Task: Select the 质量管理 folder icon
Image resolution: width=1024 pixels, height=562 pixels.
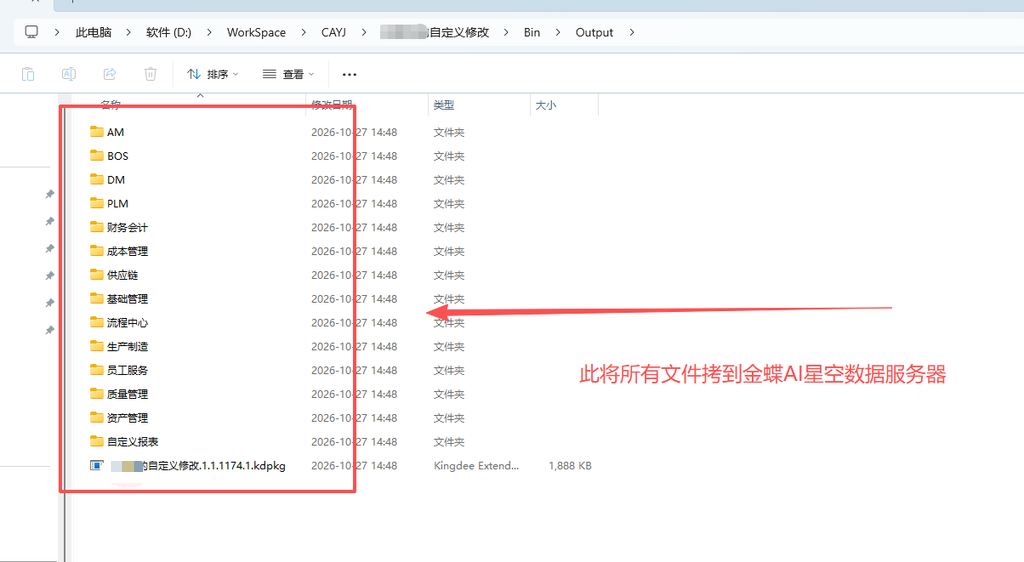Action: 97,394
